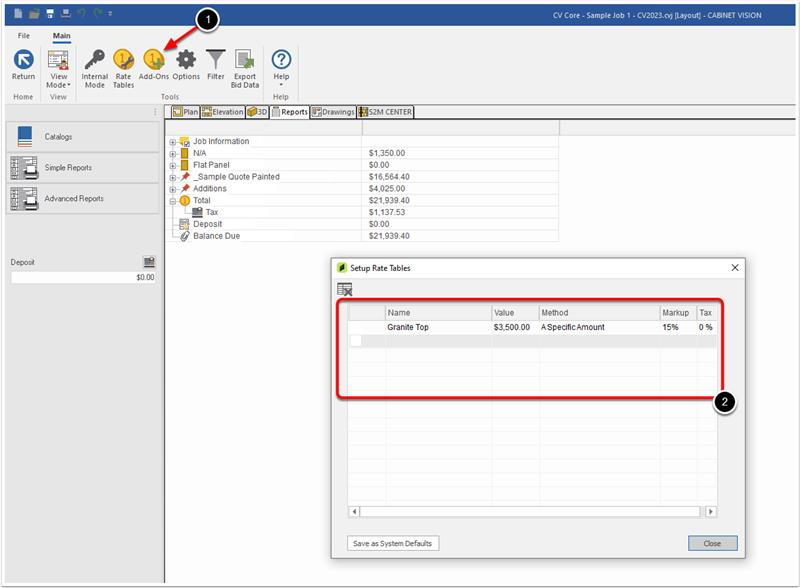
Task: Switch to the Plan tab
Action: 185,112
